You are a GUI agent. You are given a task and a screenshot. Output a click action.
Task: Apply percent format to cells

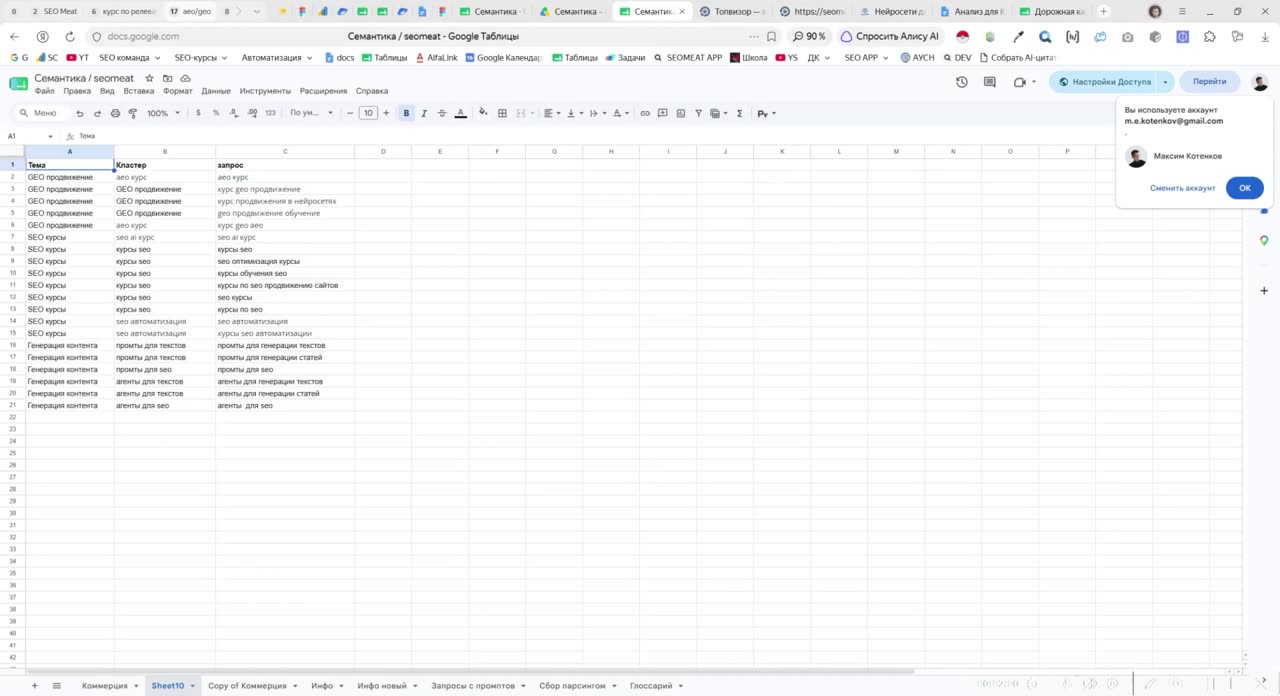[216, 113]
